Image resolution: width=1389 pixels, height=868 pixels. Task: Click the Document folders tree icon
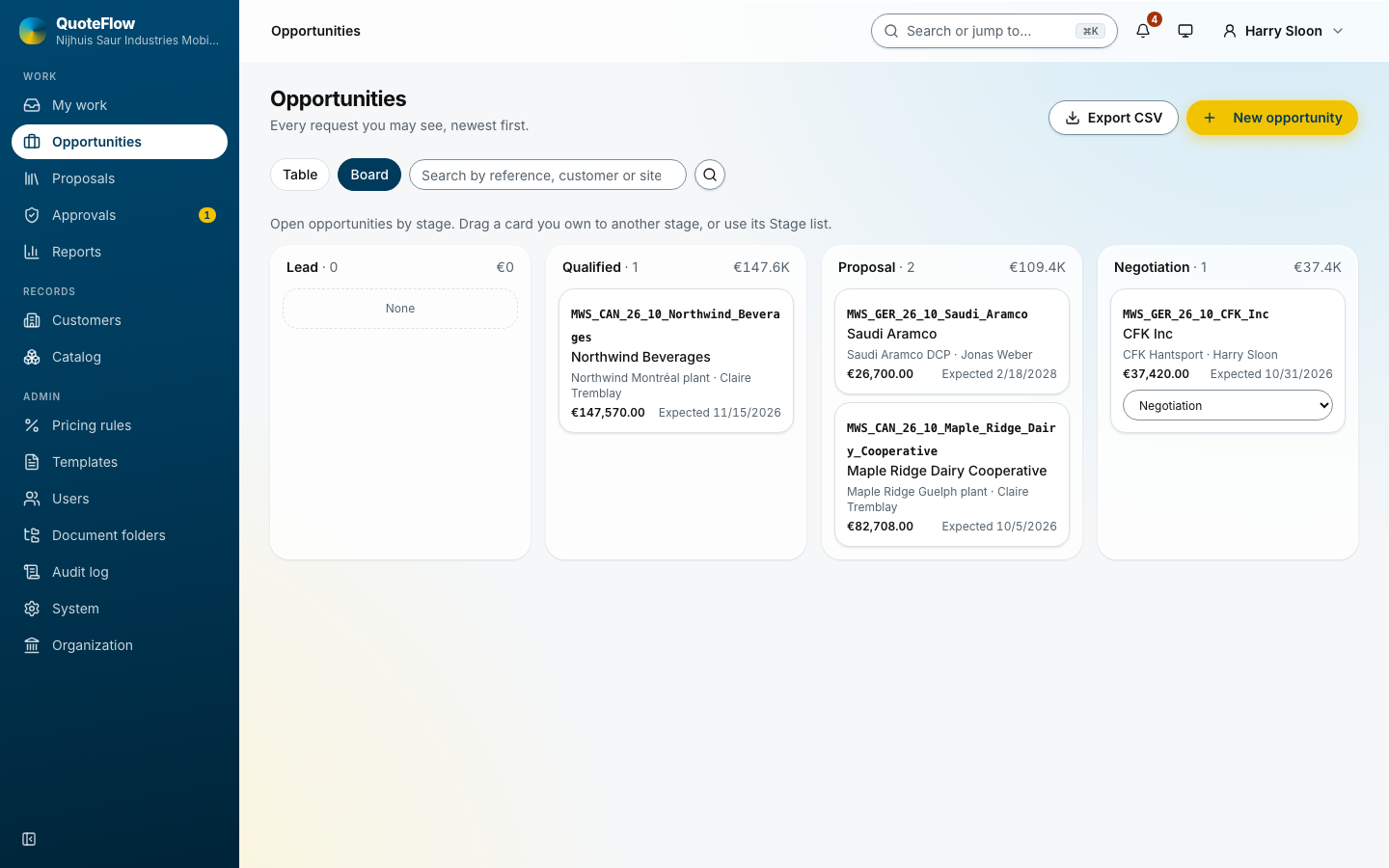click(x=32, y=535)
